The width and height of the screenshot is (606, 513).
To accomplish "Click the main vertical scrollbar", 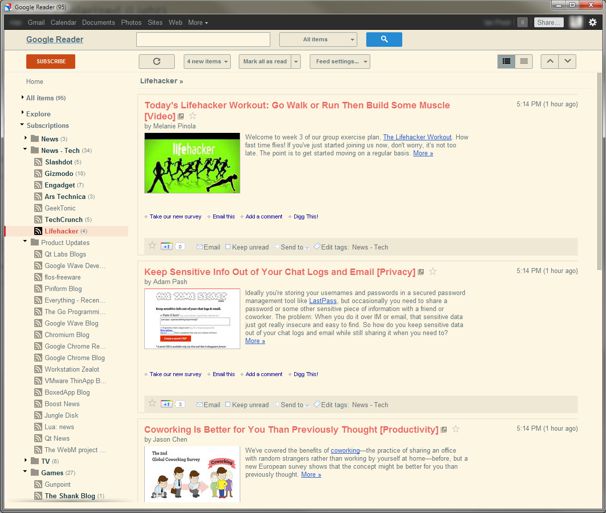I will (x=601, y=170).
